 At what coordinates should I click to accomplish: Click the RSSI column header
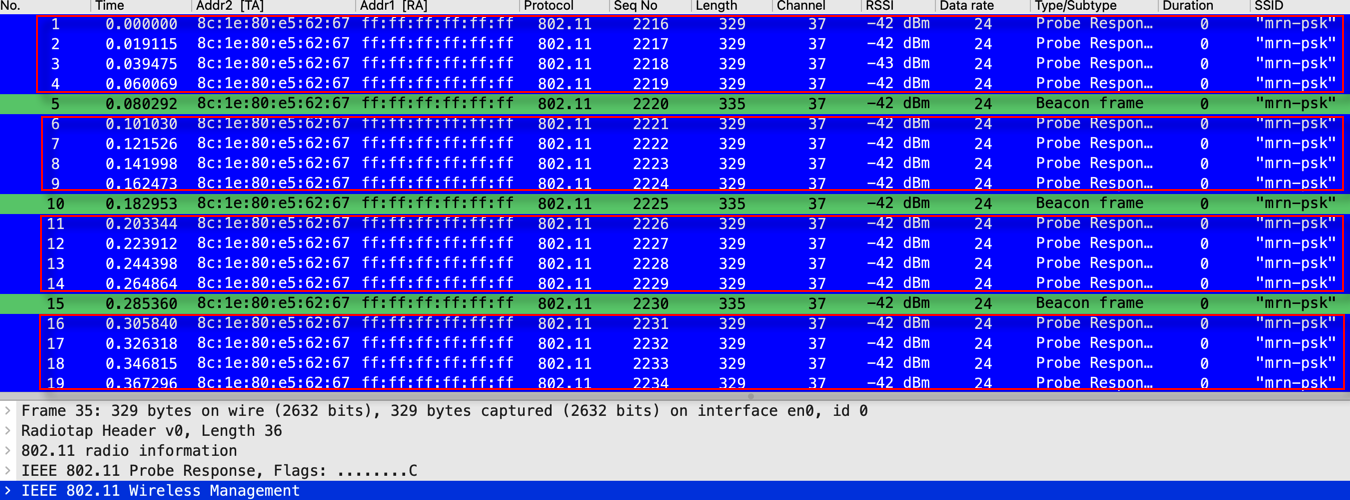pyautogui.click(x=880, y=6)
